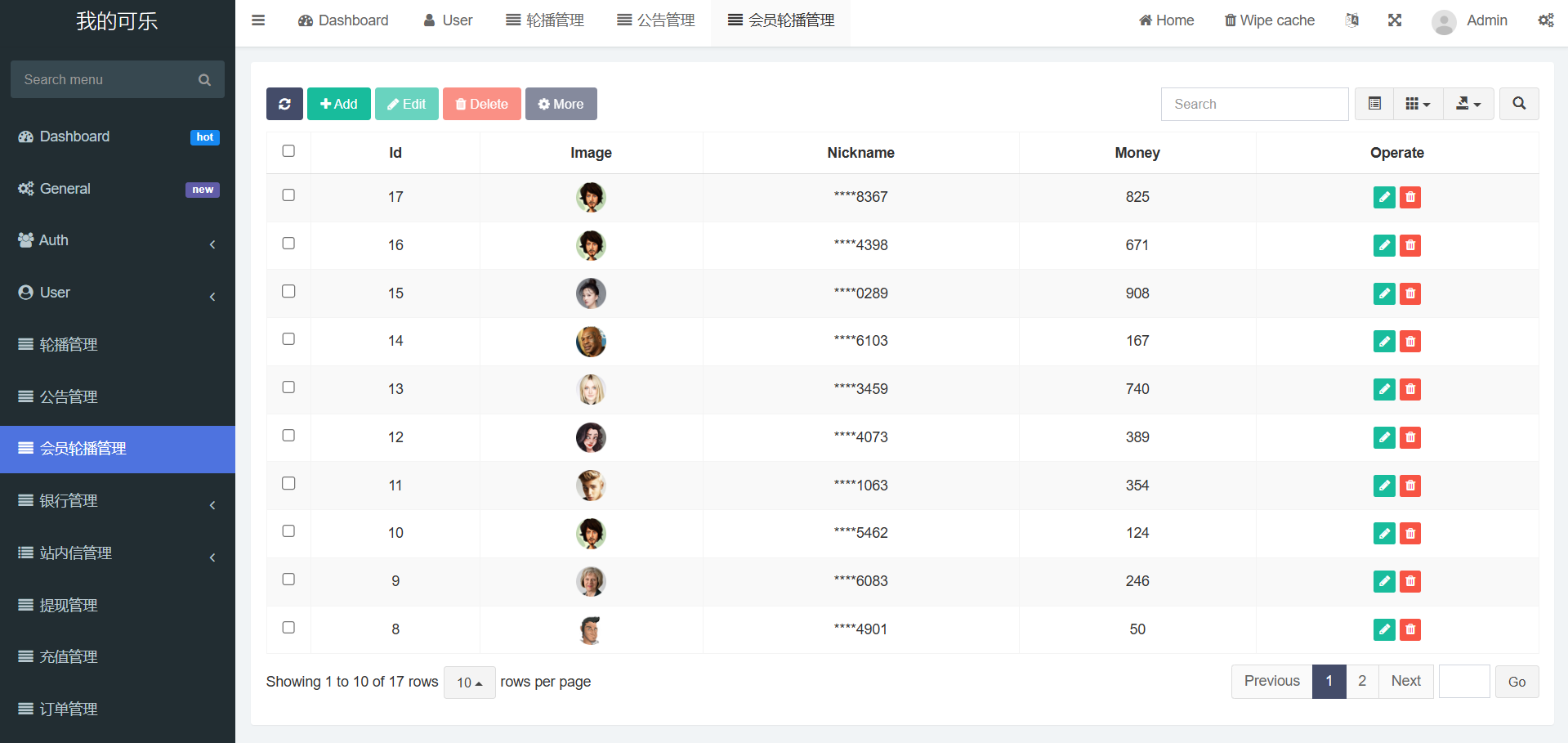This screenshot has width=1568, height=743.
Task: Click the fullscreen expand icon
Action: pyautogui.click(x=1395, y=20)
